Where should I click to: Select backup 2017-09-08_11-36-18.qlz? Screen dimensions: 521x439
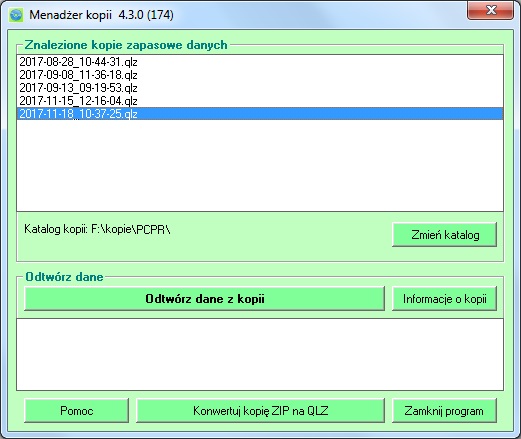260,75
